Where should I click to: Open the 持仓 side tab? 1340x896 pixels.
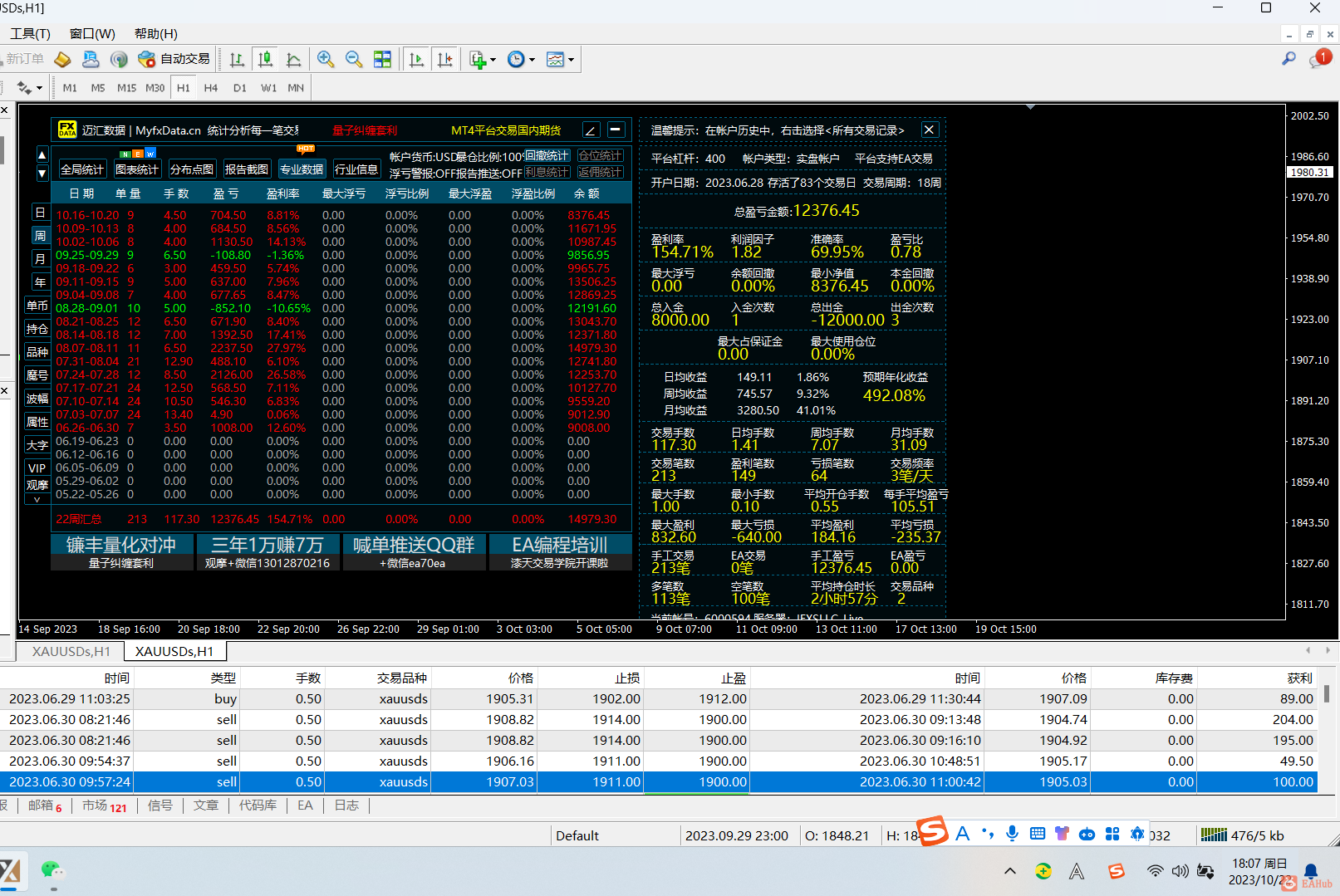click(37, 329)
